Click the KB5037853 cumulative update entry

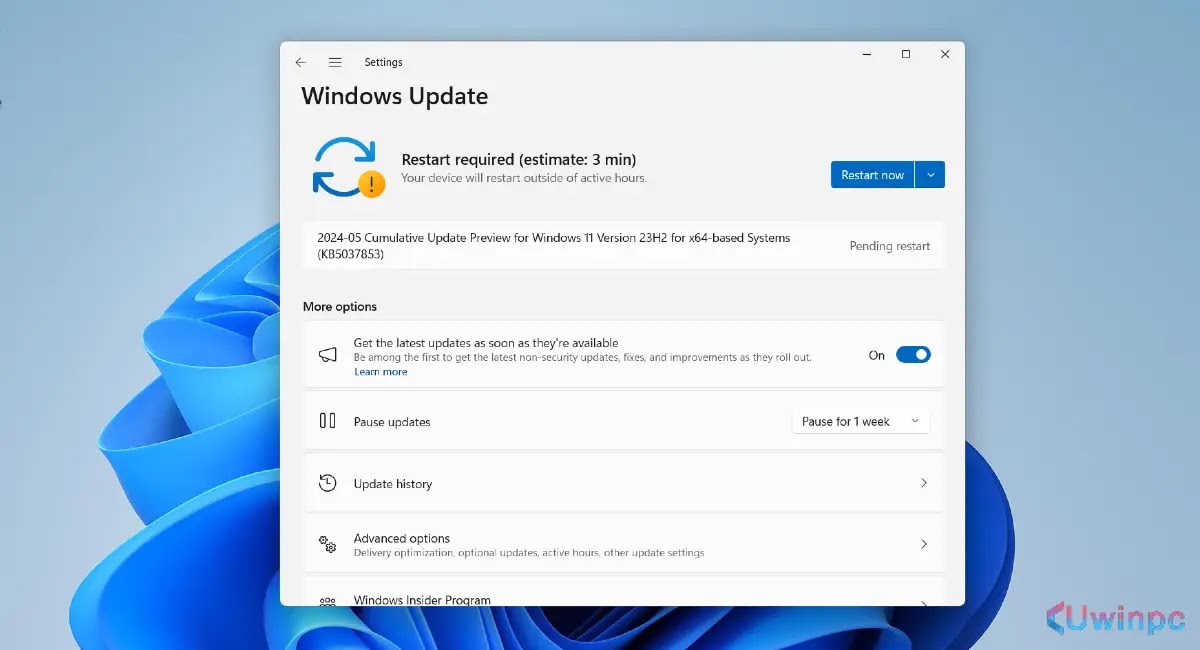tap(623, 246)
